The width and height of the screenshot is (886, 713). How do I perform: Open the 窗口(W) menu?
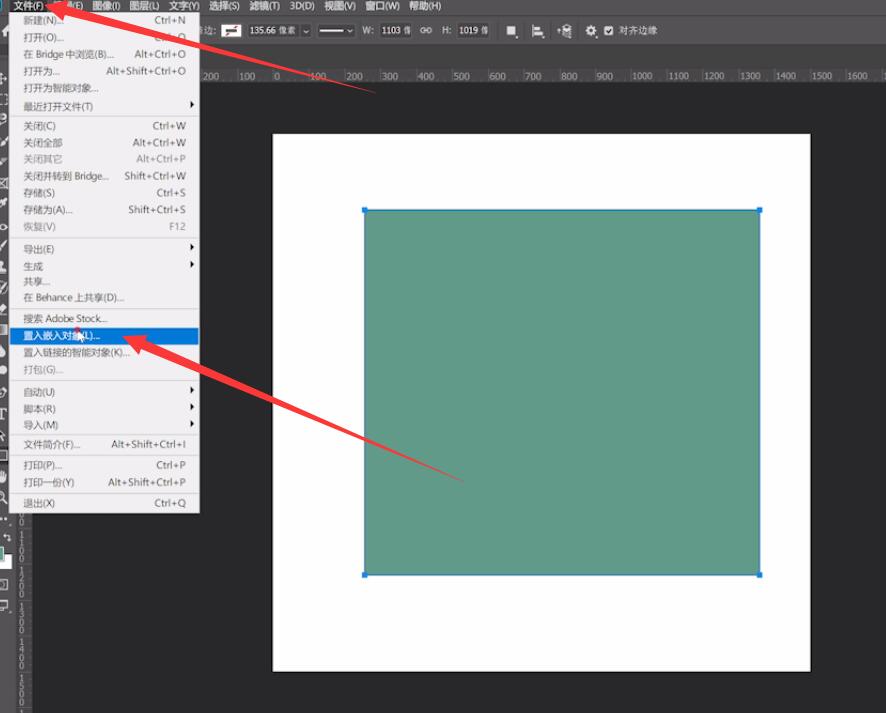point(382,6)
